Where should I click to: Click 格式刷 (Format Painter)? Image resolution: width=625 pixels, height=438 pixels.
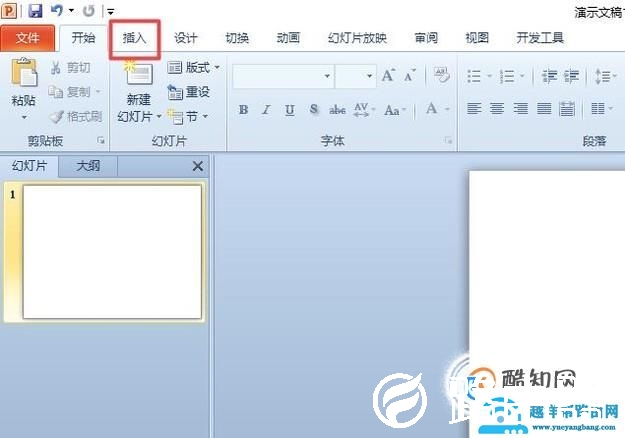(x=75, y=117)
